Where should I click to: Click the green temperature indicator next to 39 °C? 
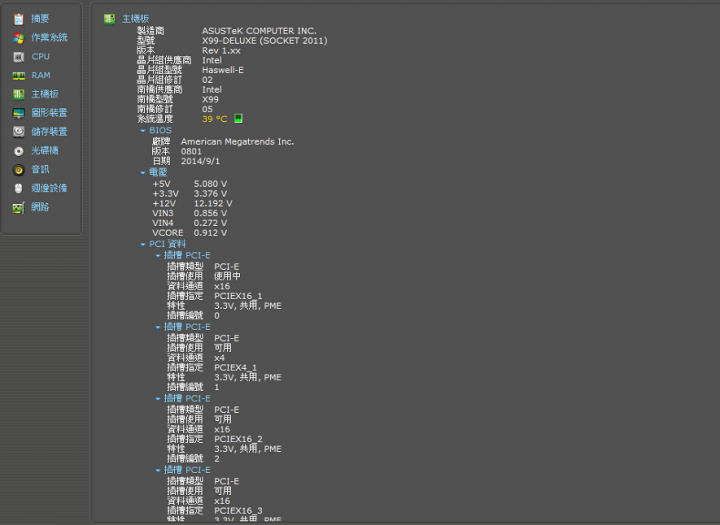[238, 119]
